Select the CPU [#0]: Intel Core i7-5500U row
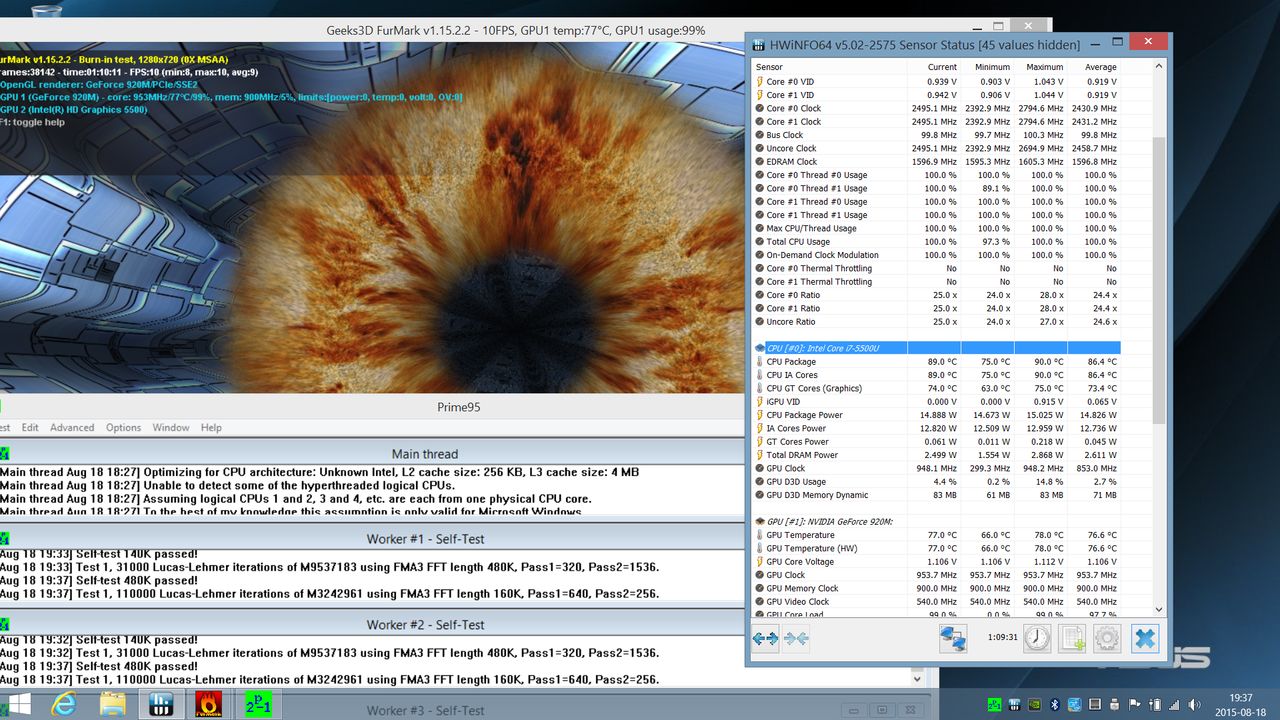1280x720 pixels. (937, 348)
